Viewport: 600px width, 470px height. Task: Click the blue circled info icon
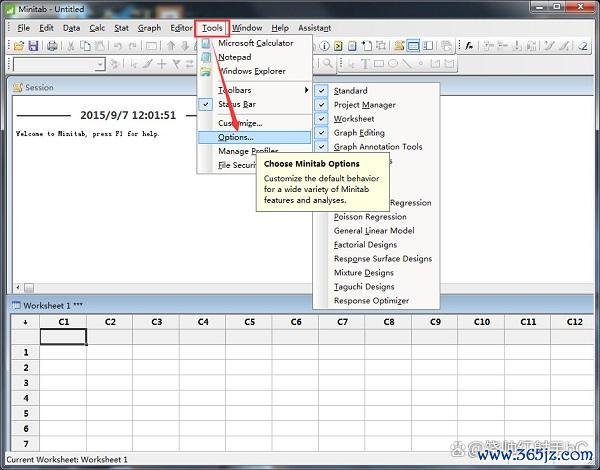[x=324, y=46]
